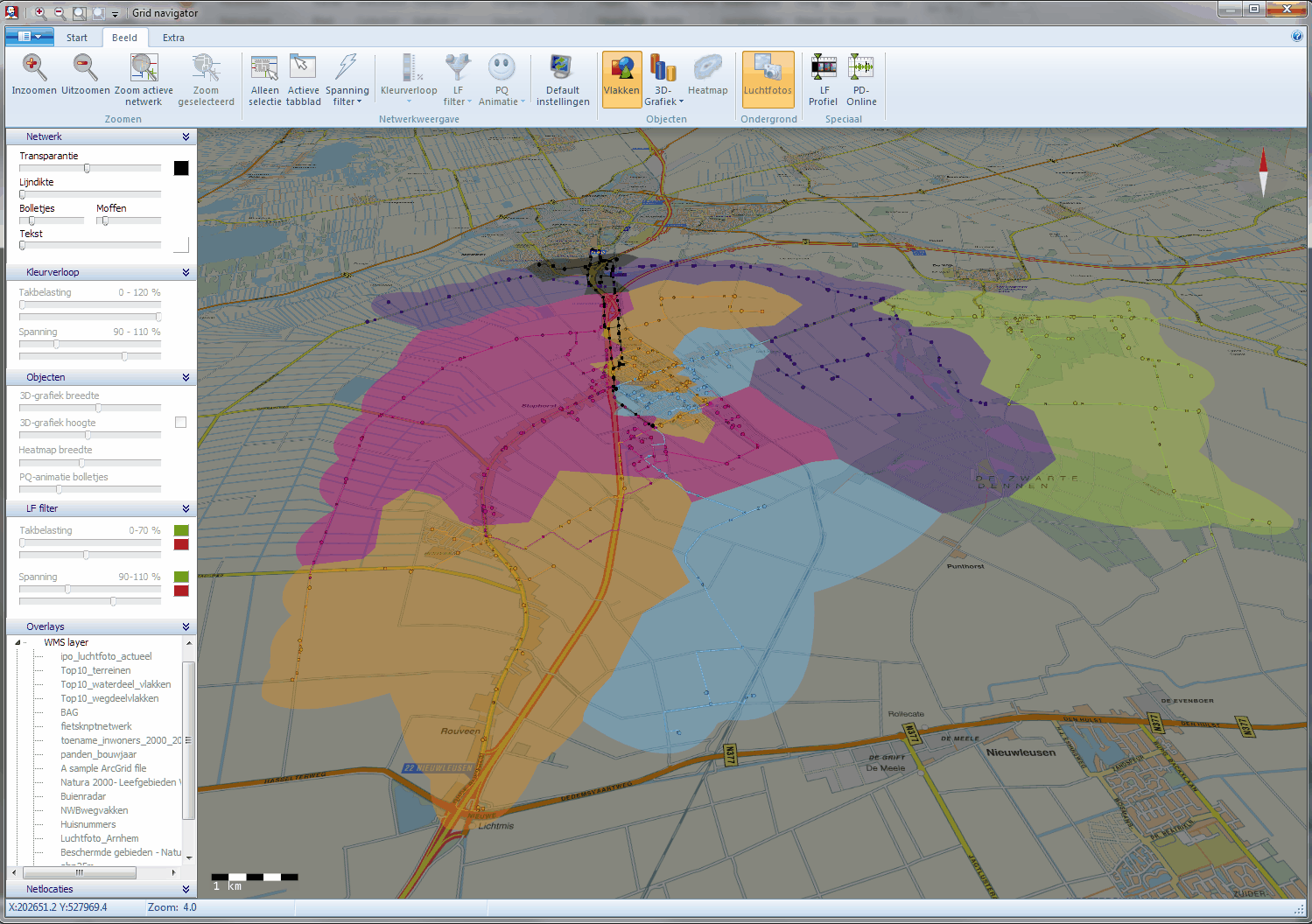This screenshot has height=924, width=1312.
Task: Toggle the Tekst checkbox in Netwerk panel
Action: [181, 245]
